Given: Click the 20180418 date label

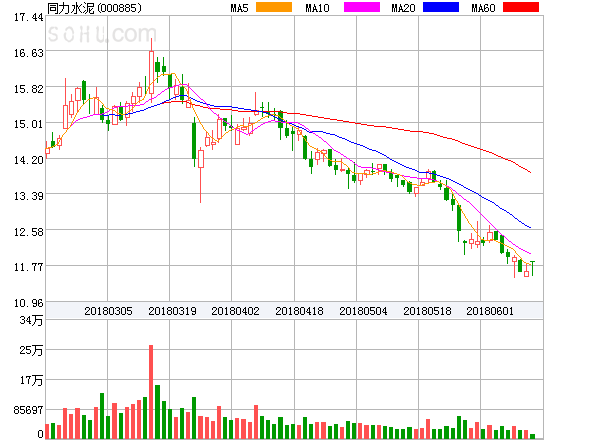Looking at the screenshot, I should [x=299, y=311].
